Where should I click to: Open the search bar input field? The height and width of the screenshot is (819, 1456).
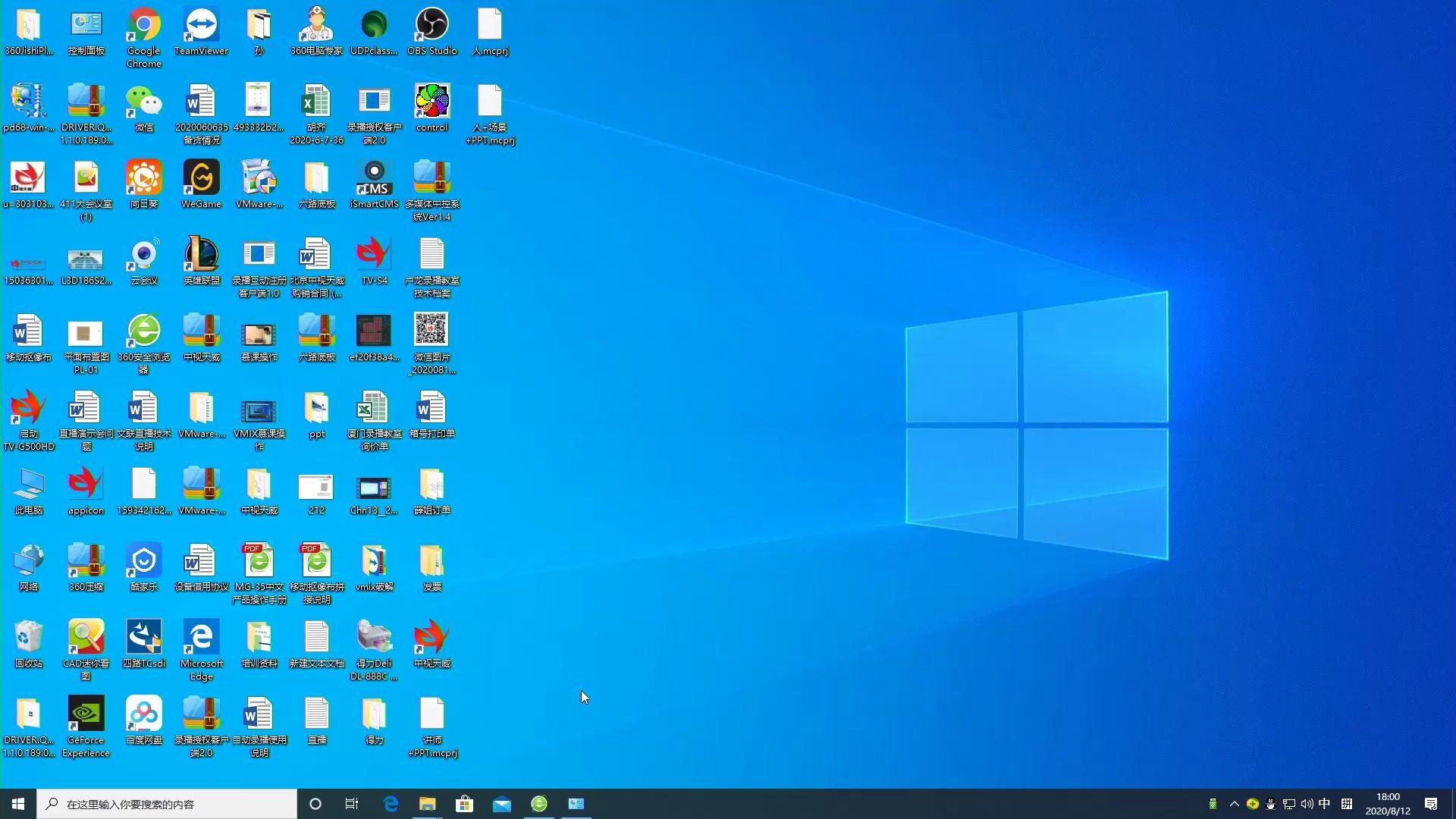(x=168, y=804)
